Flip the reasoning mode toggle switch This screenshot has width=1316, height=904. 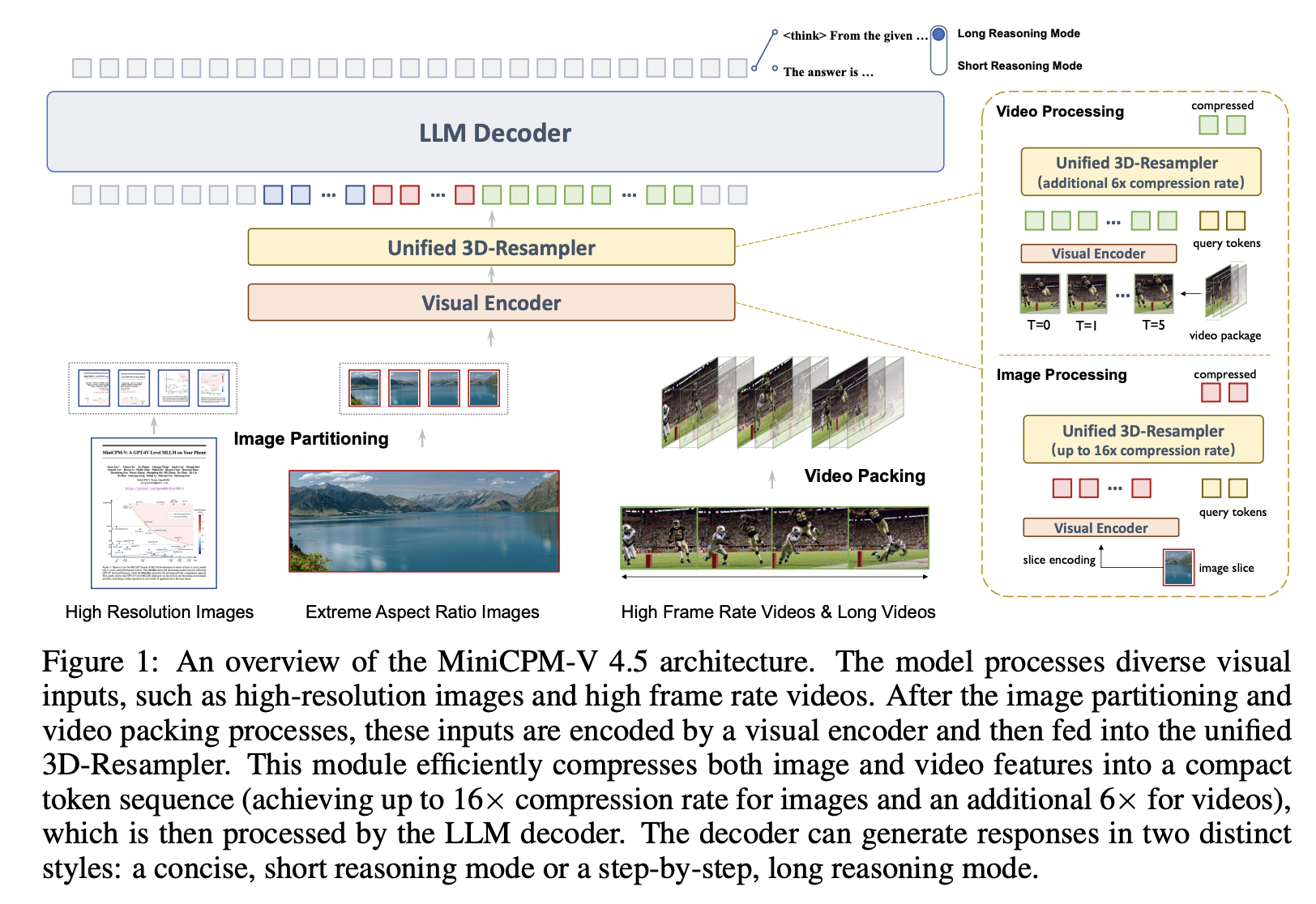(x=938, y=49)
